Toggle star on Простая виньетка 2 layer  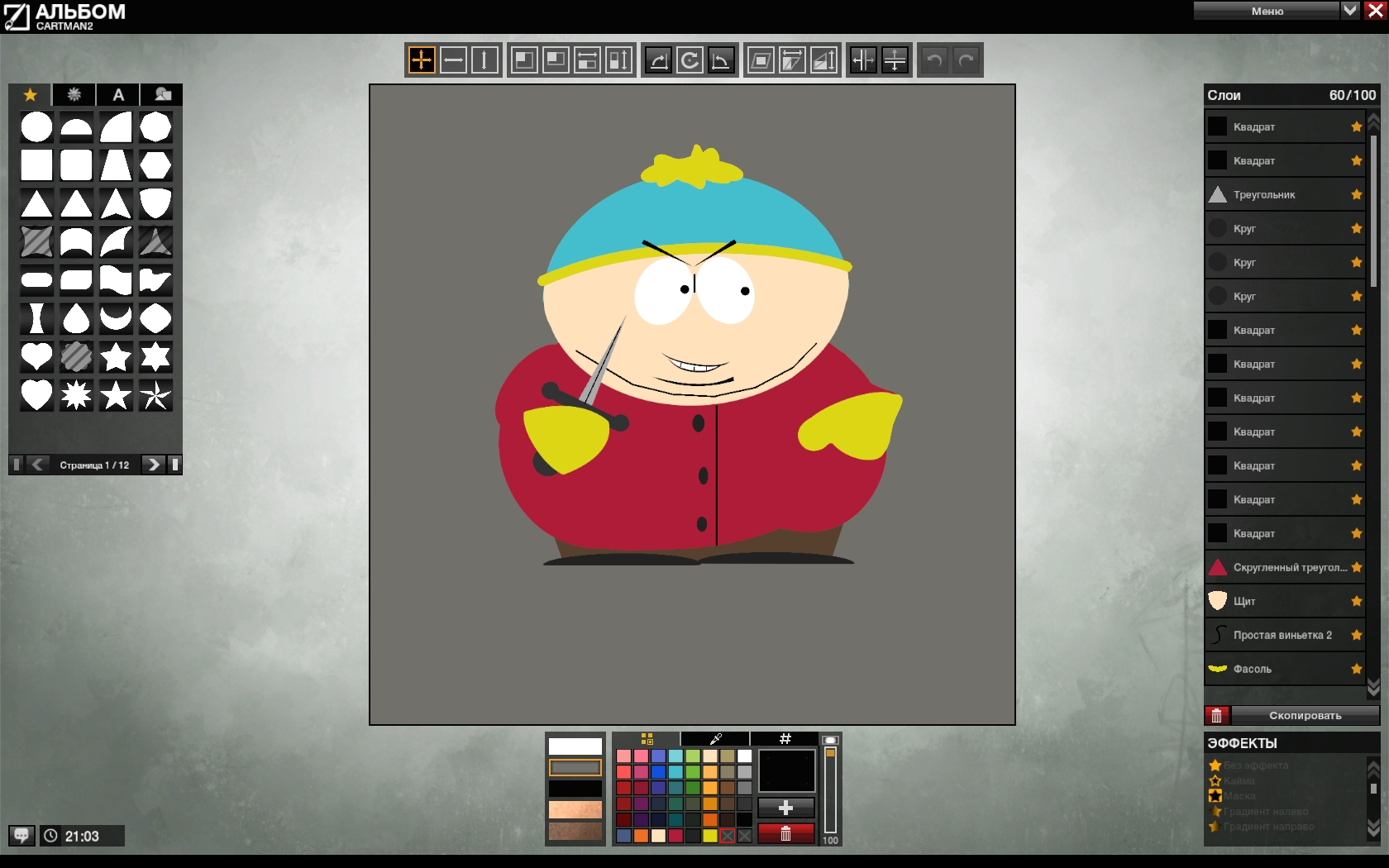click(x=1356, y=635)
